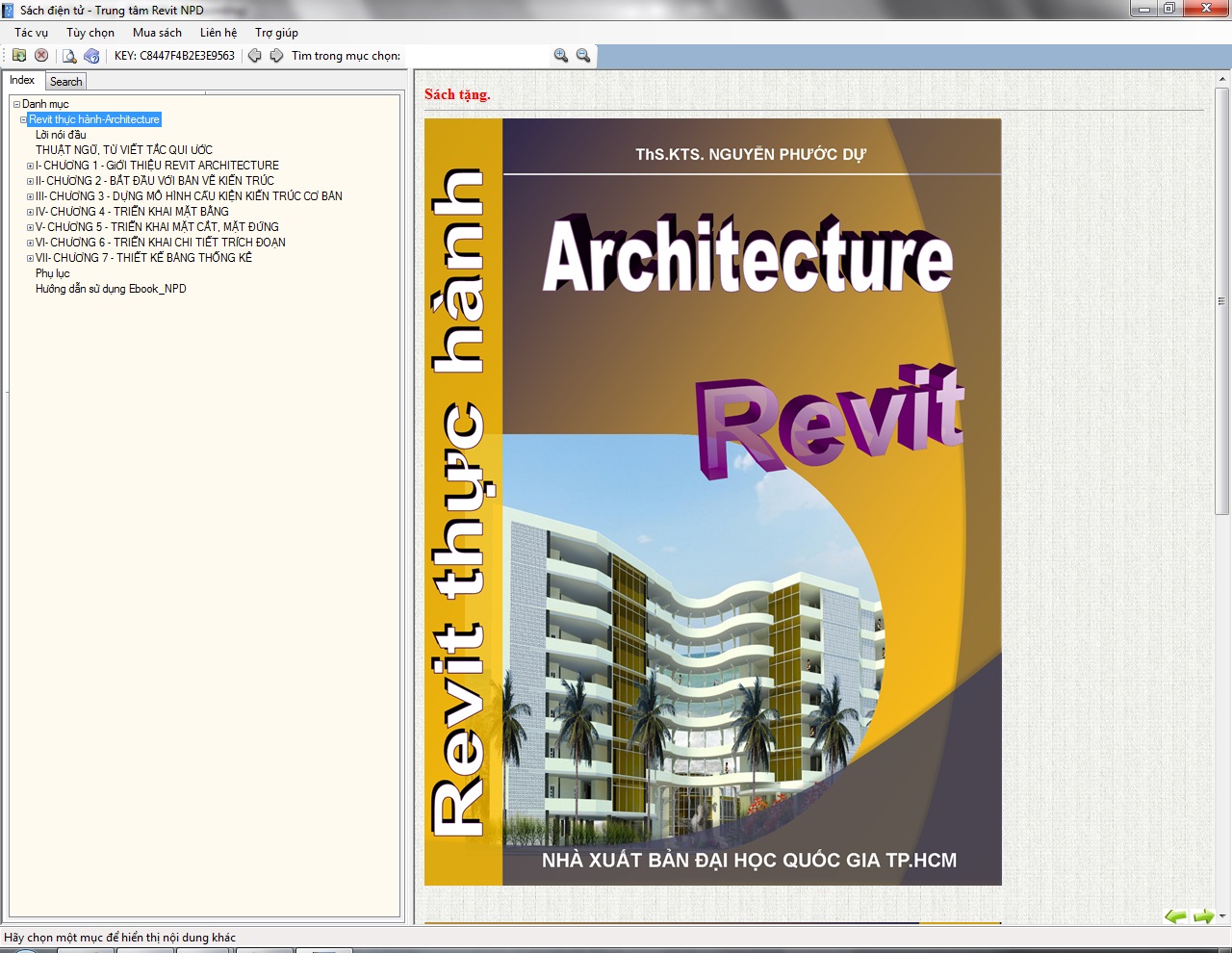Go to previous page with green arrow

point(1175,916)
